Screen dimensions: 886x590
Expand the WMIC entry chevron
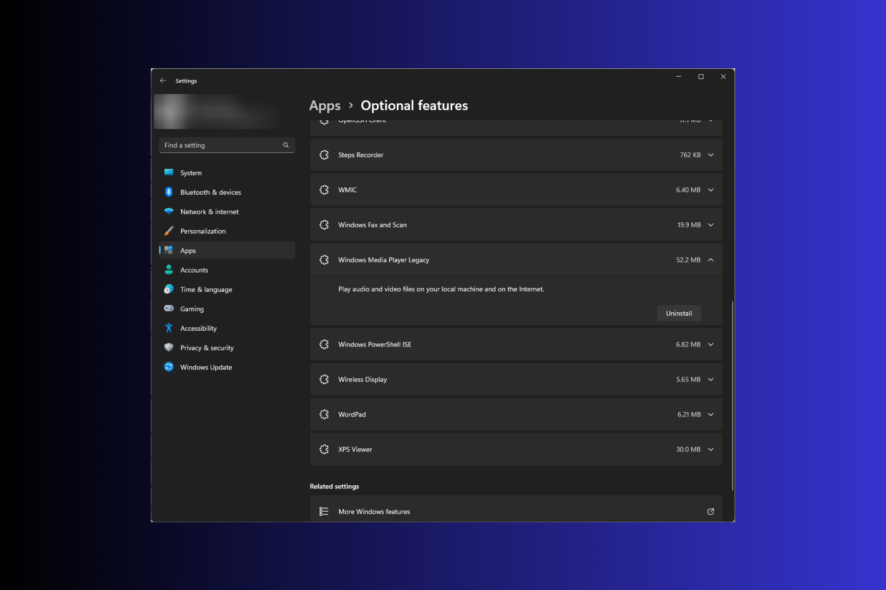coord(711,190)
